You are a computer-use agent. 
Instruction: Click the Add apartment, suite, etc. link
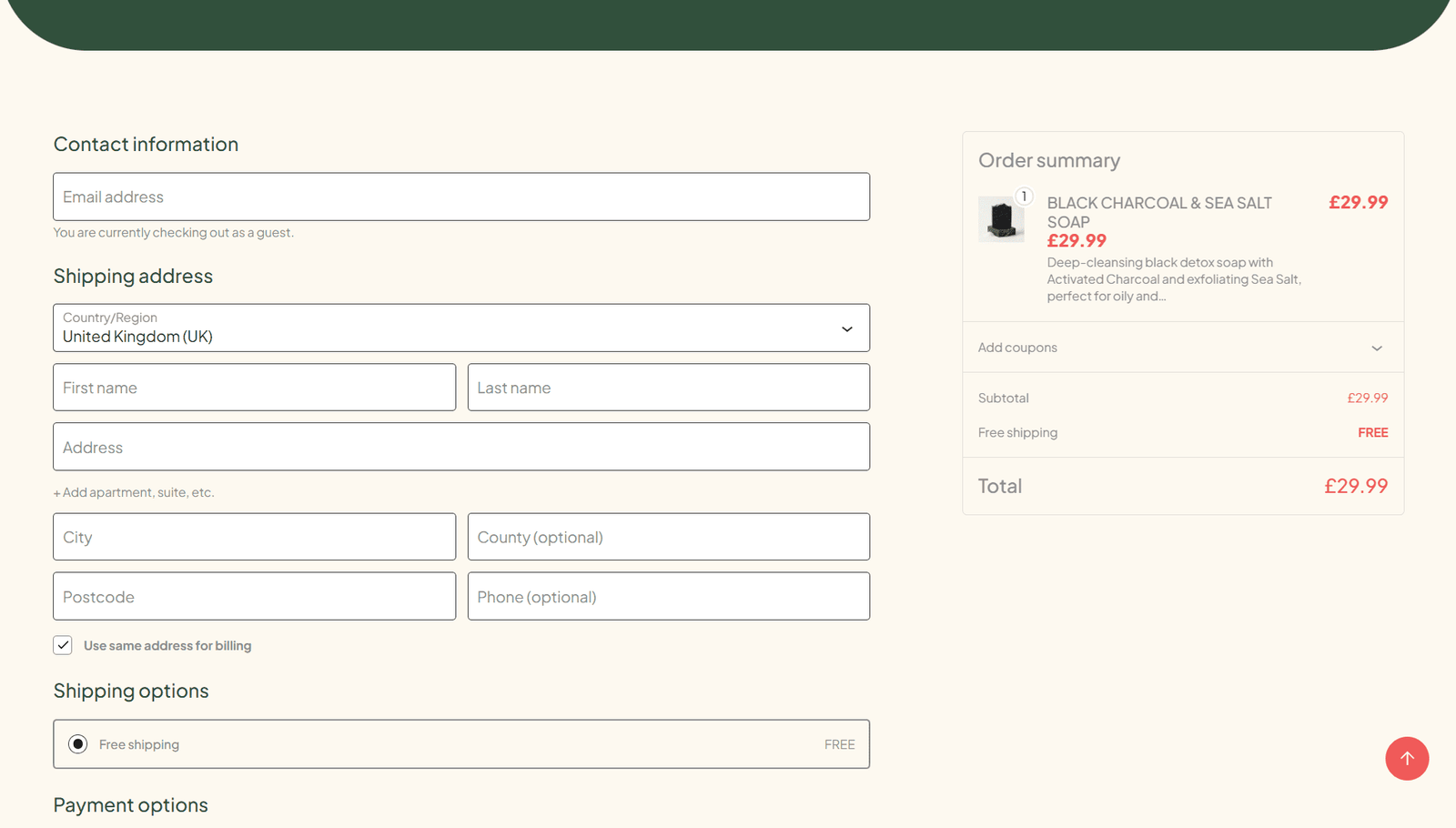tap(134, 492)
